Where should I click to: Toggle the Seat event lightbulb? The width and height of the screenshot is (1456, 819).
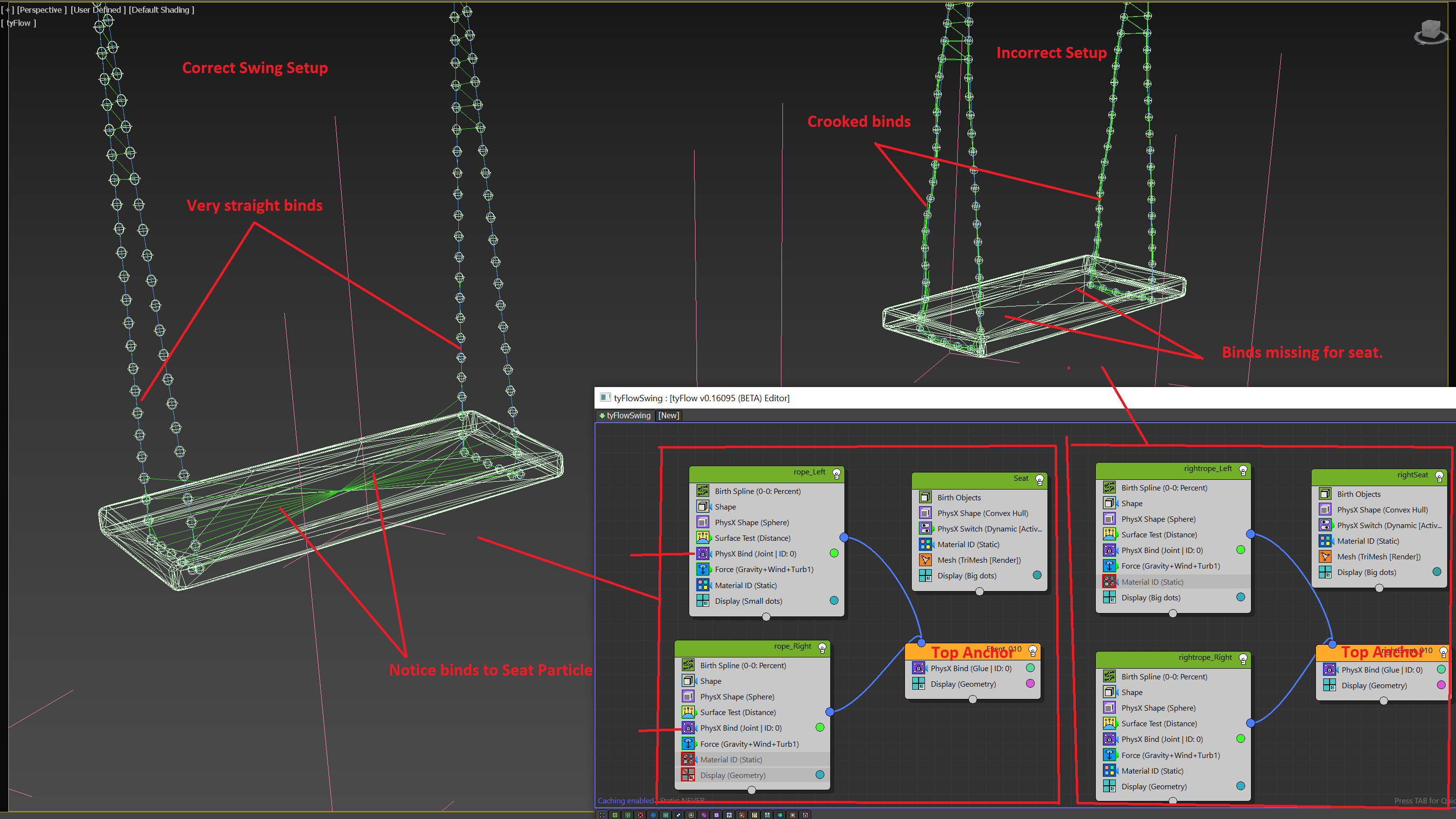(x=1039, y=480)
